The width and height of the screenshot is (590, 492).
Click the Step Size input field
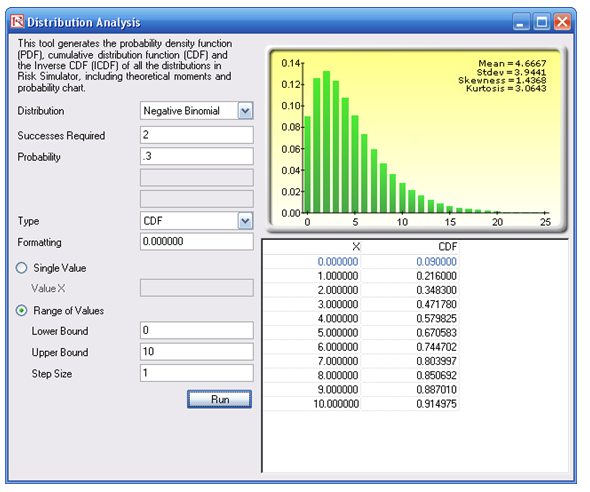[196, 373]
